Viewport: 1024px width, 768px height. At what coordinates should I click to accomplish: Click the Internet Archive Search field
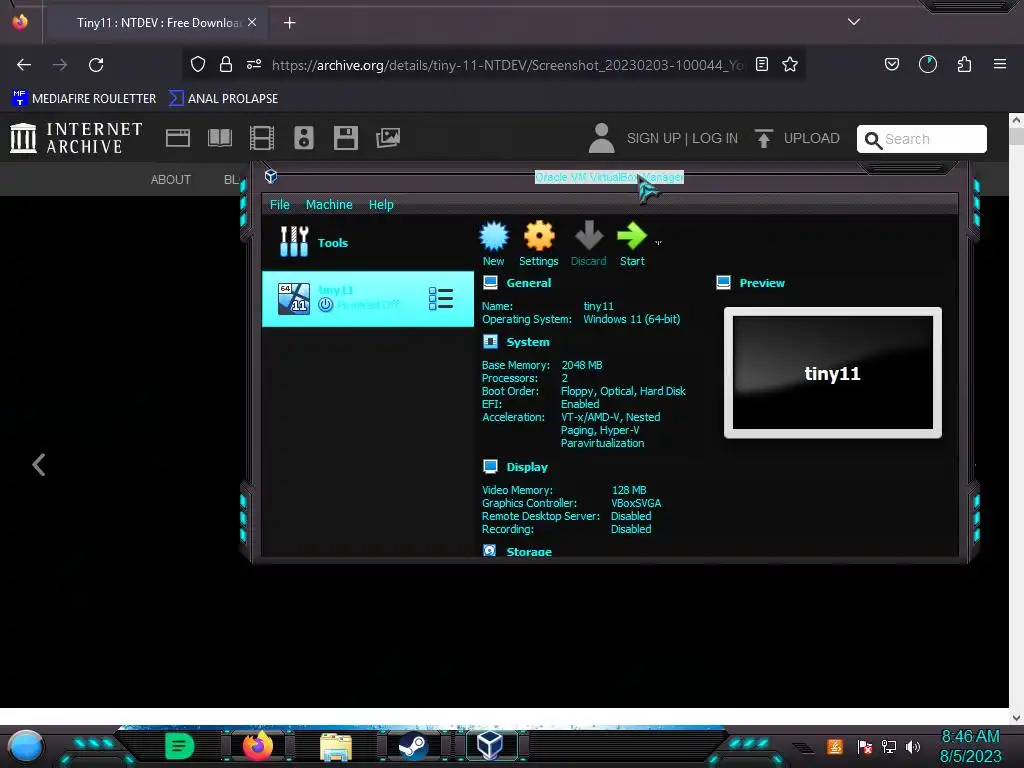click(921, 139)
